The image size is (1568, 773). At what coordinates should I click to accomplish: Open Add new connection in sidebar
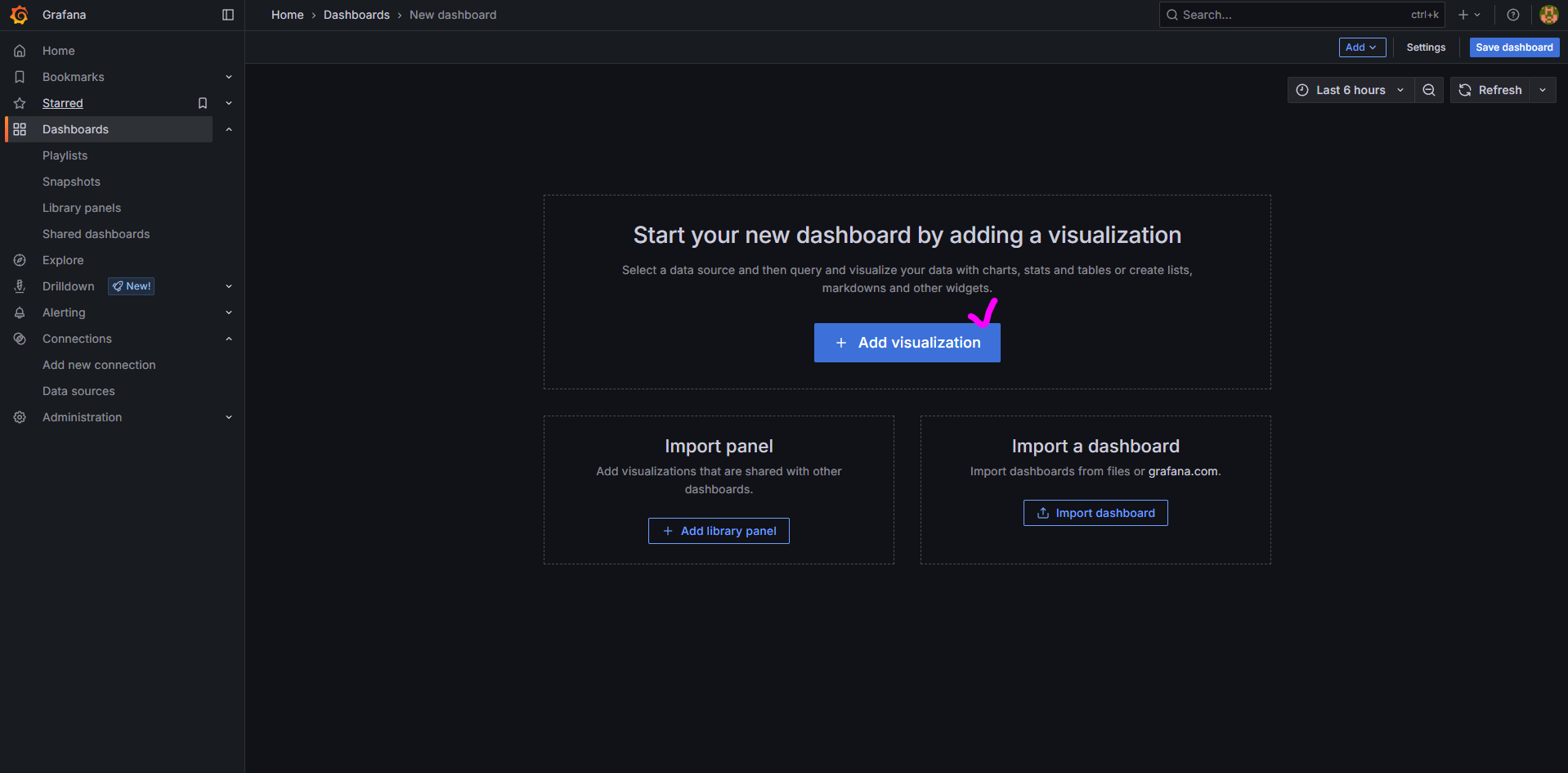pyautogui.click(x=99, y=365)
